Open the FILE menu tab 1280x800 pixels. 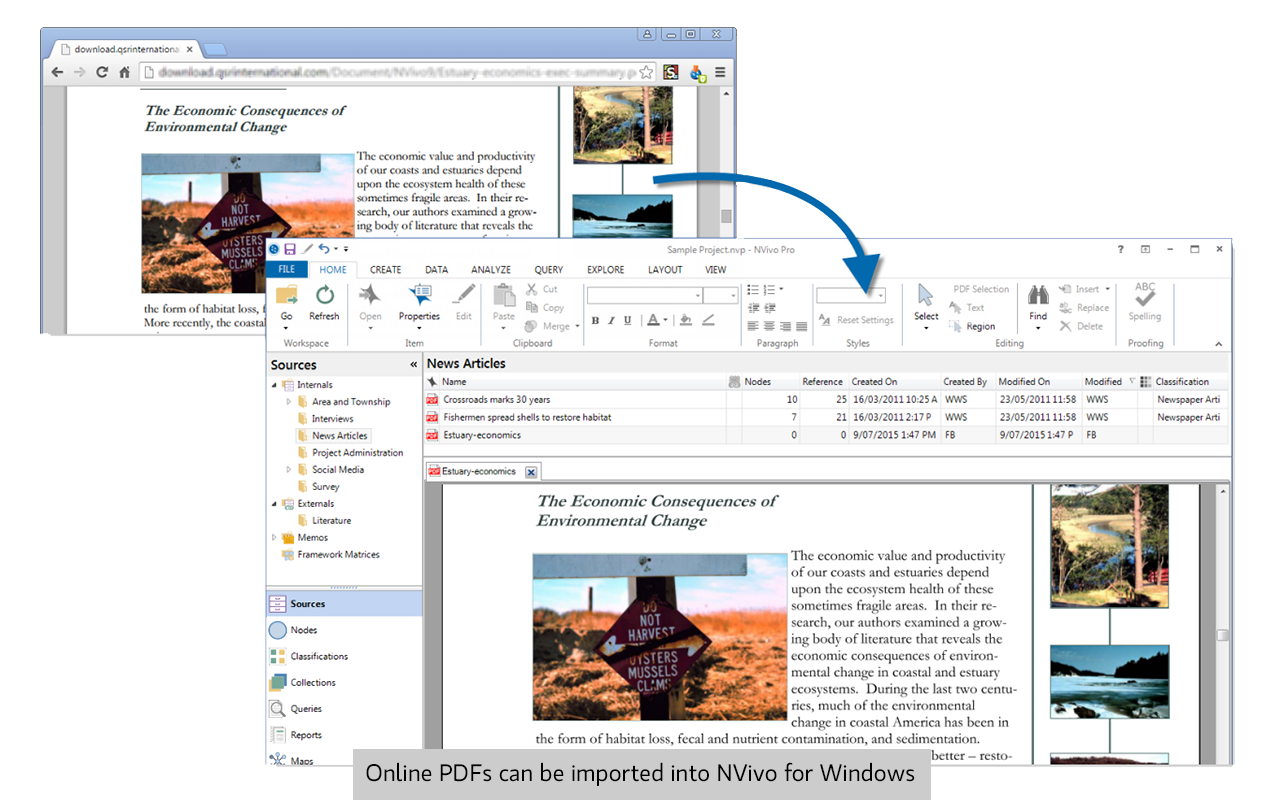[x=286, y=270]
